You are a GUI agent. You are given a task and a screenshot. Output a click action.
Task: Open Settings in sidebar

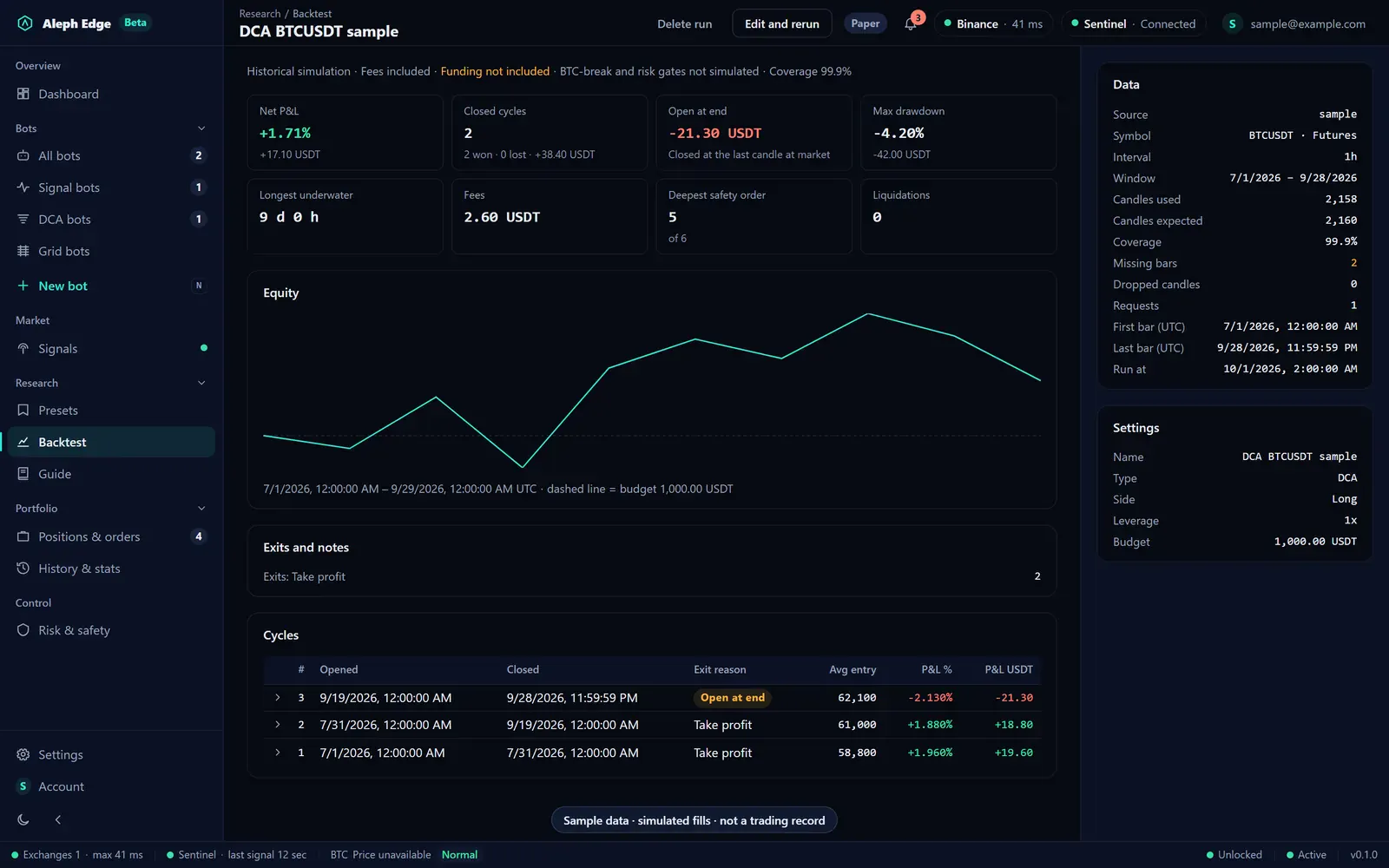111,755
